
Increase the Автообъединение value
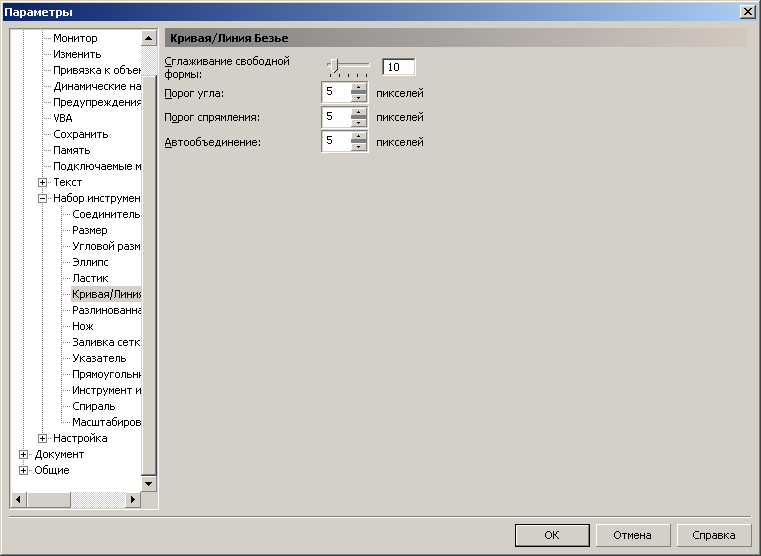(359, 136)
